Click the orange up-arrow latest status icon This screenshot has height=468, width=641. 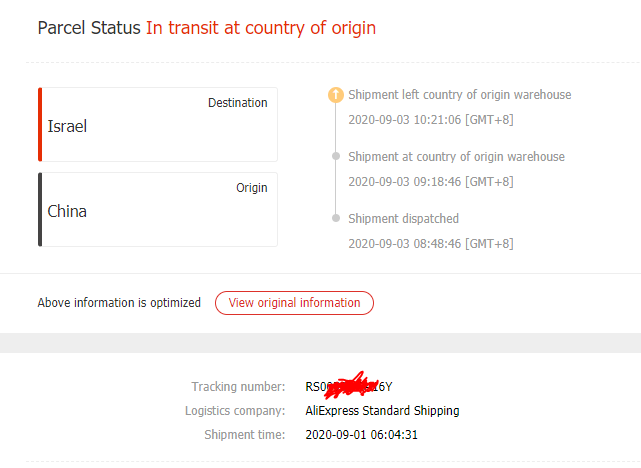coord(336,94)
